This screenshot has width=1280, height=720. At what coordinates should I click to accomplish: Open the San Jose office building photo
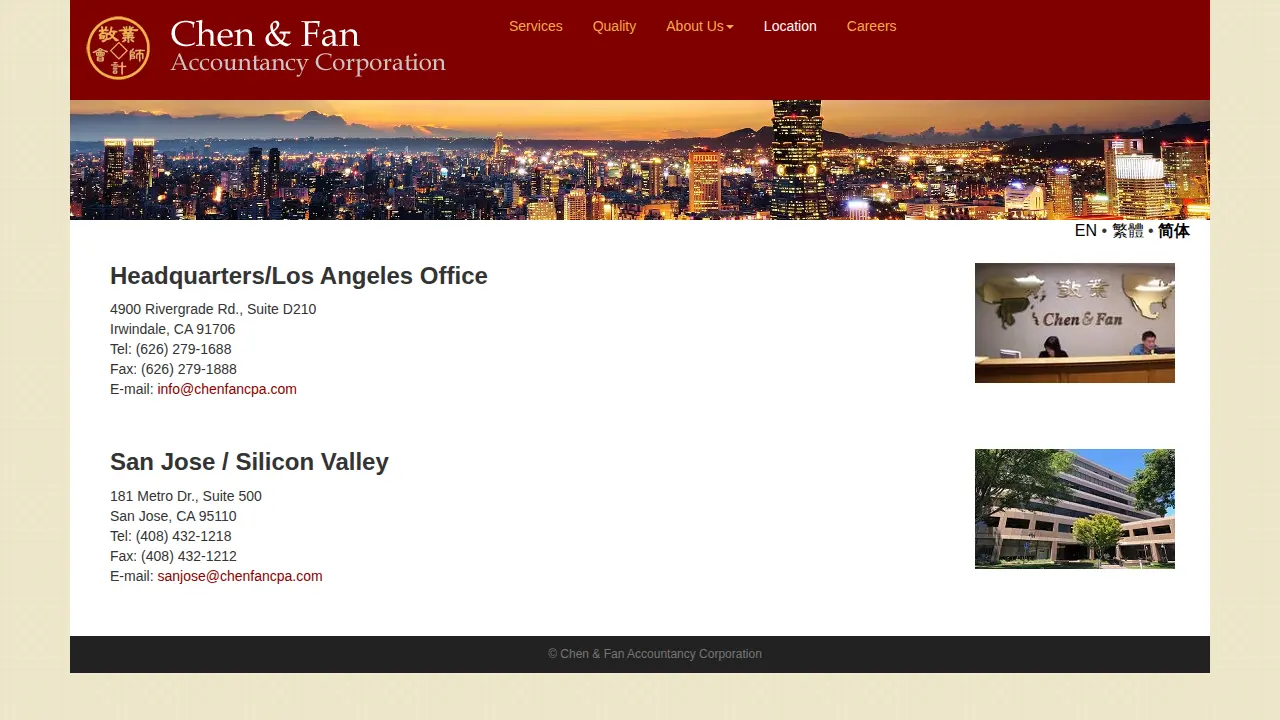1075,509
